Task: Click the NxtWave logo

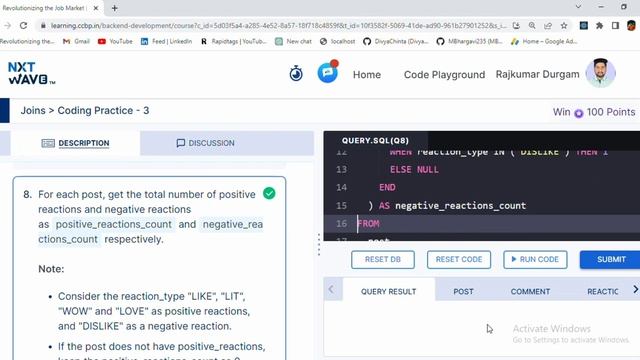Action: point(31,73)
